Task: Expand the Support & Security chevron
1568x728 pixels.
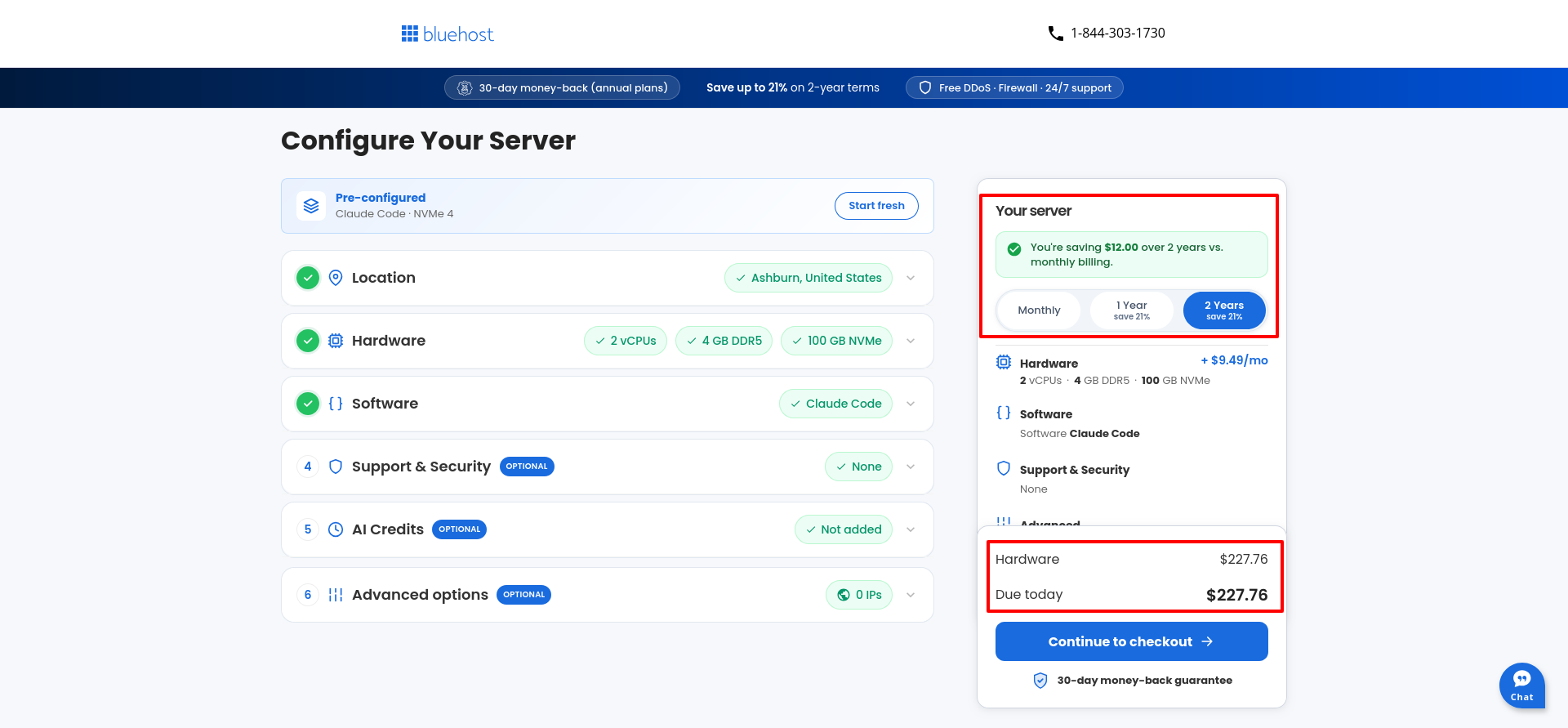Action: tap(911, 467)
